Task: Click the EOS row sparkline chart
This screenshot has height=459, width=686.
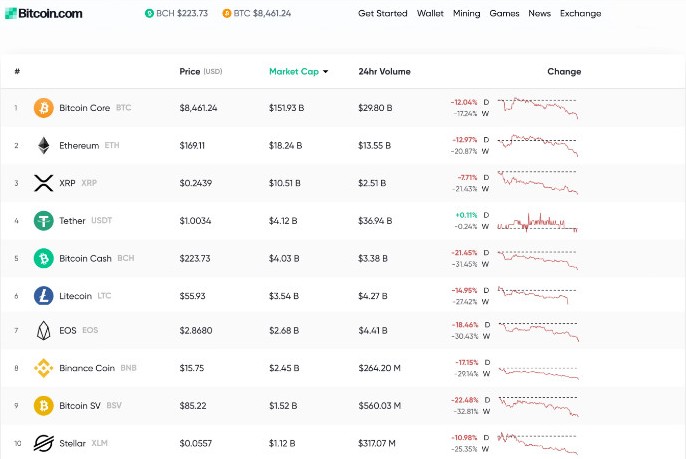Action: click(539, 332)
